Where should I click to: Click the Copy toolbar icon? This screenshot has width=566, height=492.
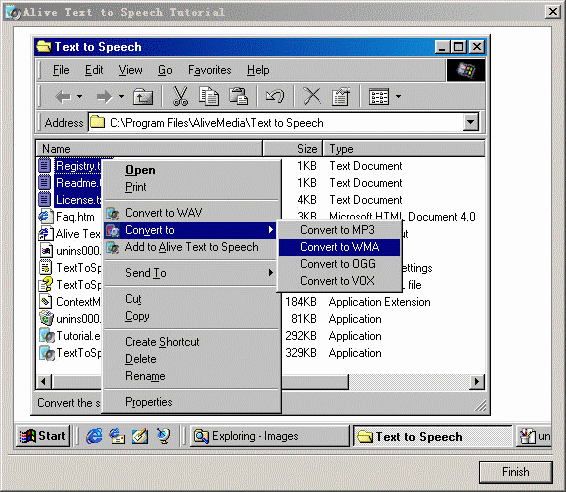coord(209,96)
